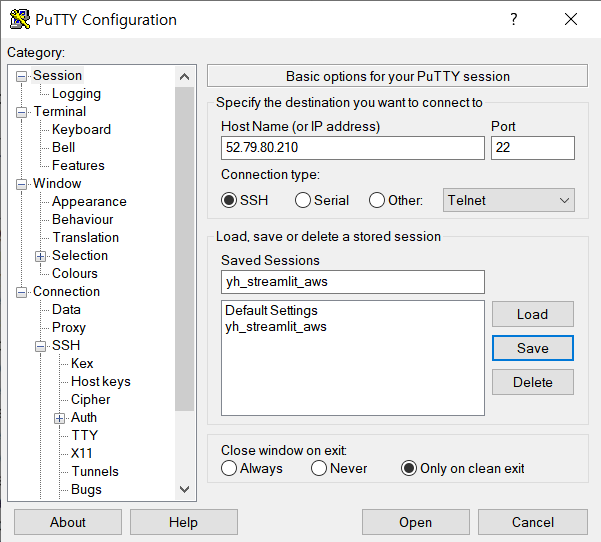Select the Other connection type radio
The image size is (601, 542).
tap(377, 200)
